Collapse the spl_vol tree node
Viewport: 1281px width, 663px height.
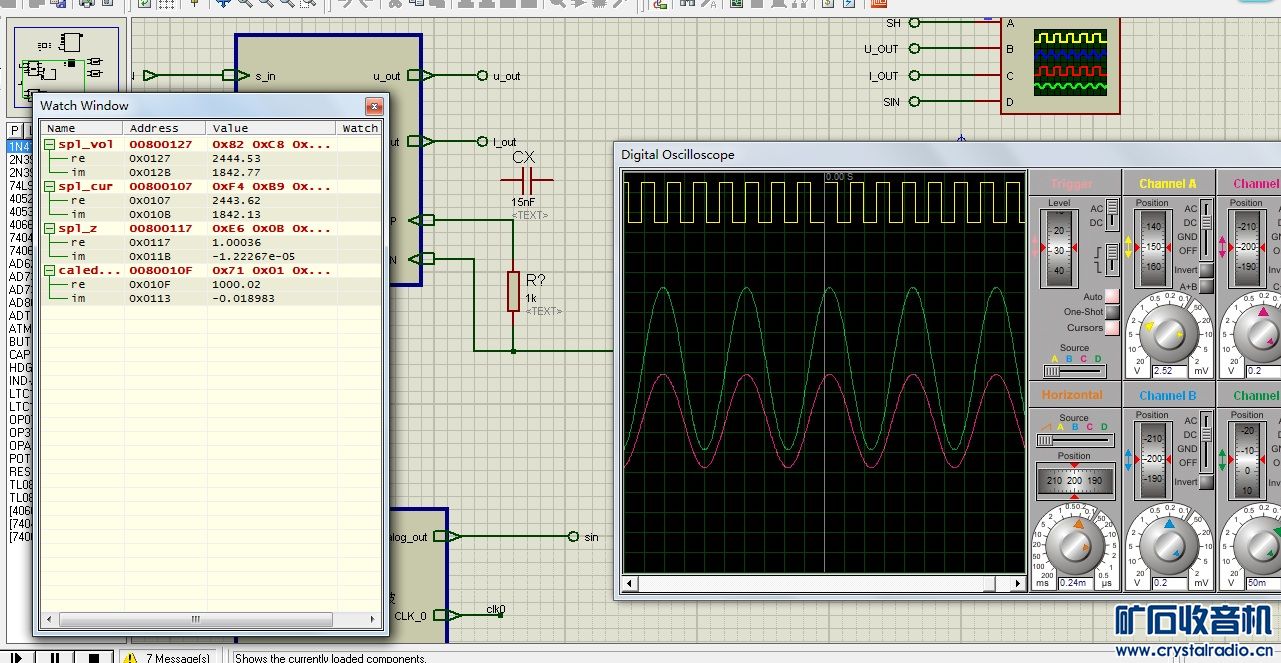click(49, 144)
